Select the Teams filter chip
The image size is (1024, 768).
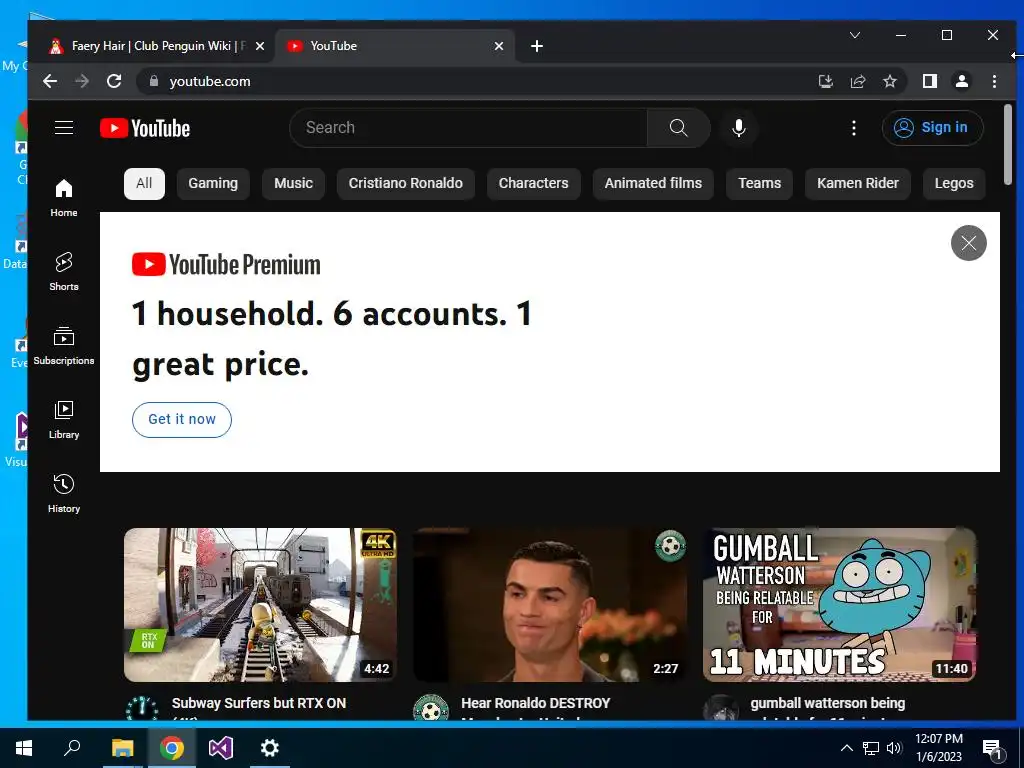[x=760, y=184]
